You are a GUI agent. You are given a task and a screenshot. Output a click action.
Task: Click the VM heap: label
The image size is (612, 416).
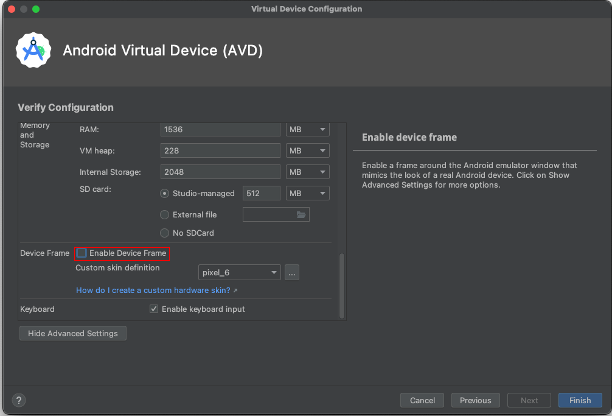97,151
